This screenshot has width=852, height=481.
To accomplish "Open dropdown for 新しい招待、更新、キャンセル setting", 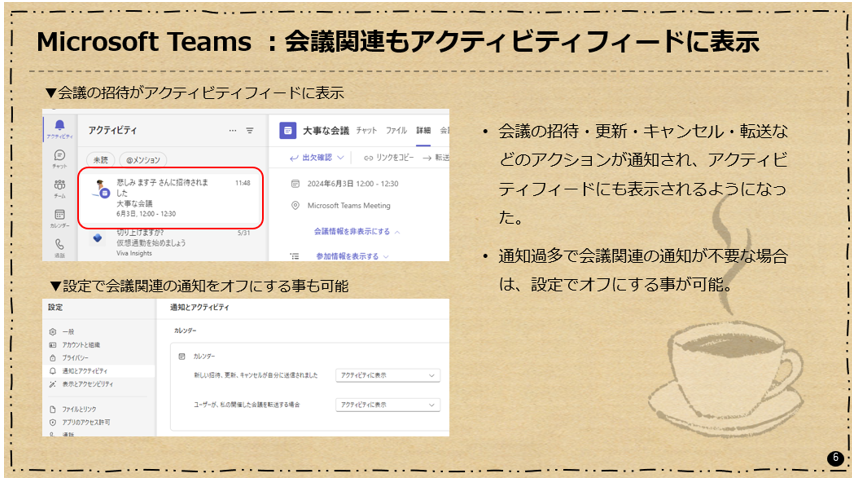I will [x=387, y=376].
